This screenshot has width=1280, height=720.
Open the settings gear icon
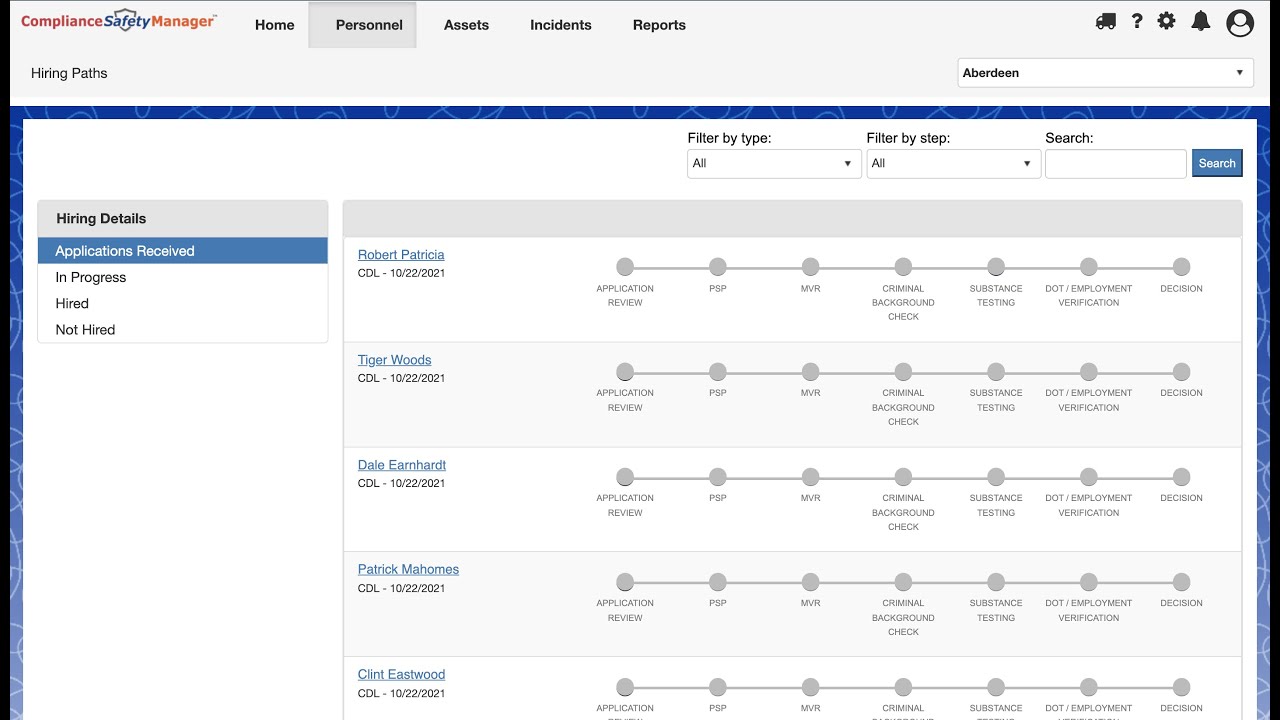(1167, 21)
